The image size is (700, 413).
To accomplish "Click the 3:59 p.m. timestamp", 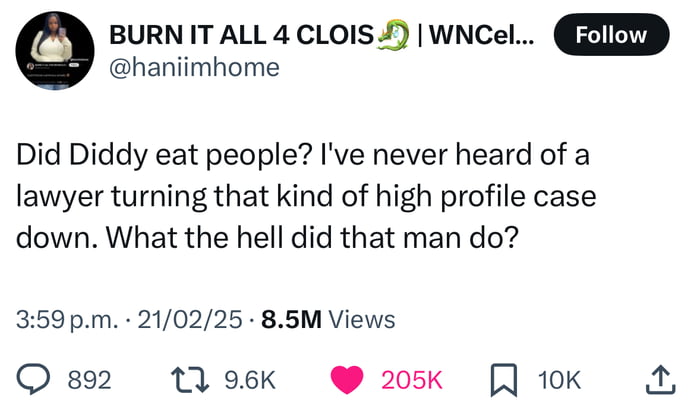I will 66,320.
